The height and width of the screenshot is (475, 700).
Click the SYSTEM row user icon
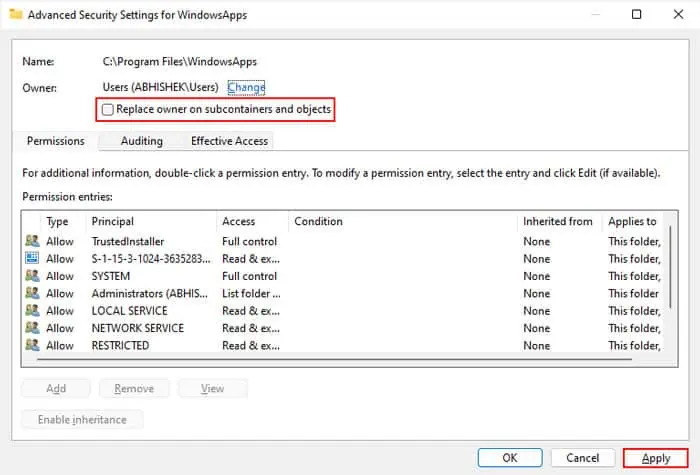32,276
